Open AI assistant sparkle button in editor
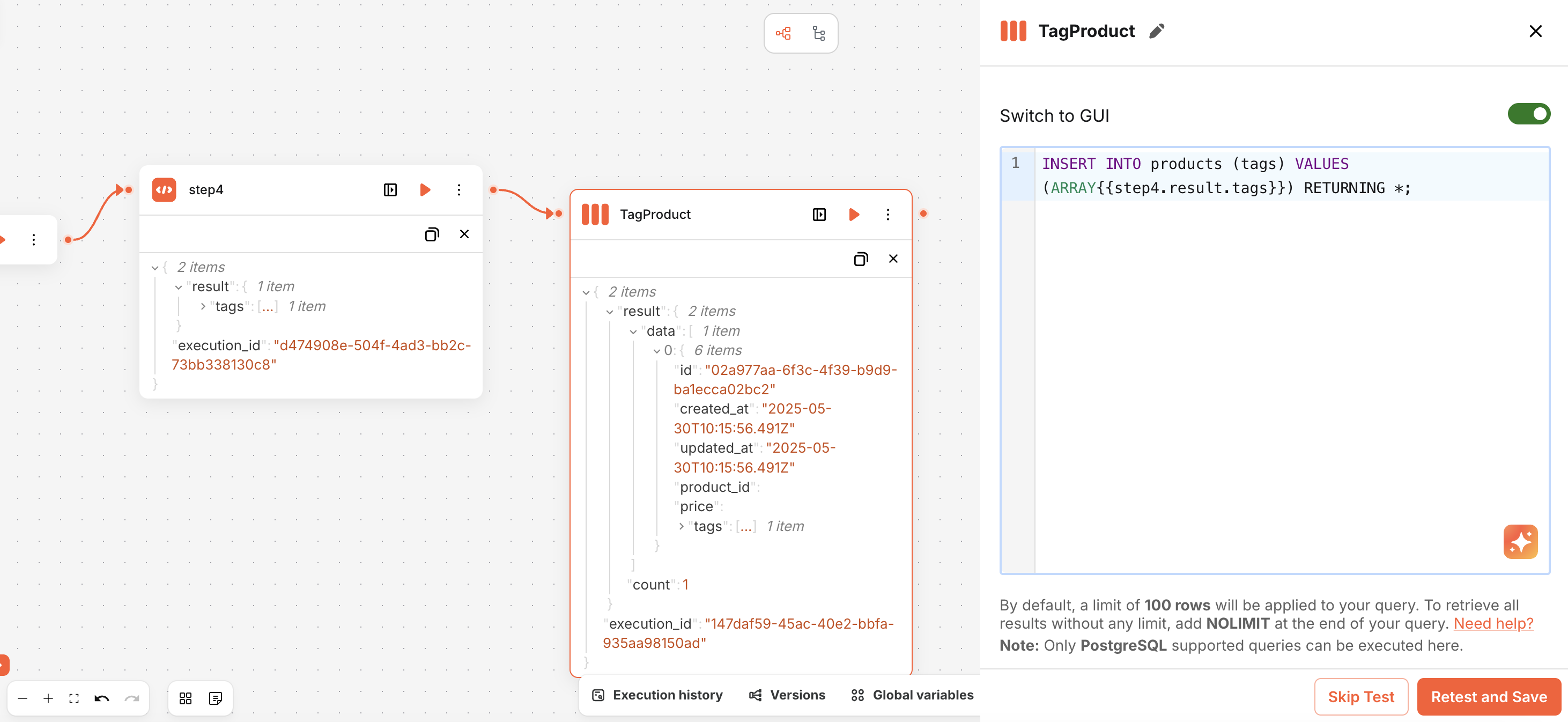1568x722 pixels. 1520,541
